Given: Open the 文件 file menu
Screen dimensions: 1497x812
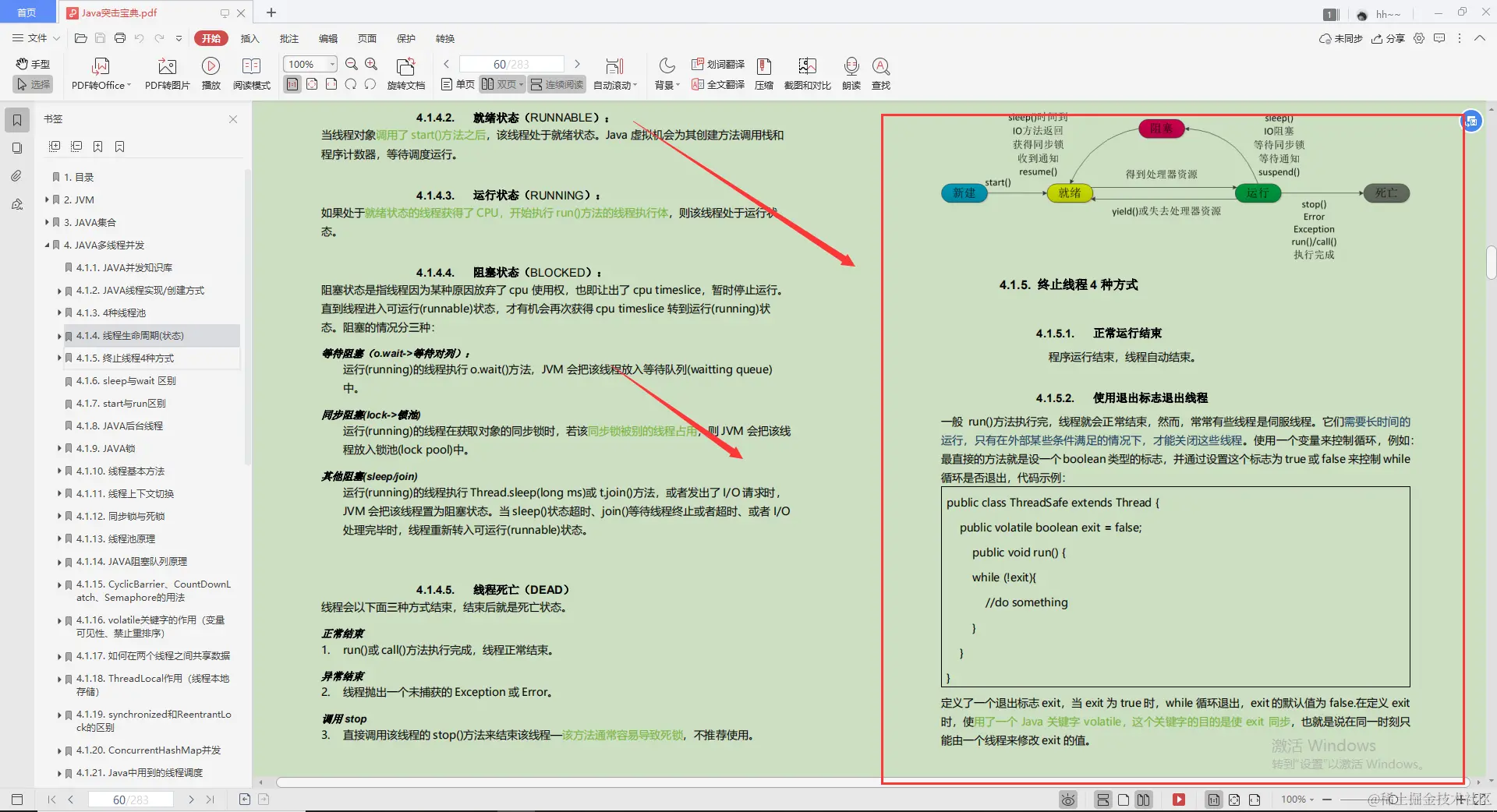Looking at the screenshot, I should [x=36, y=38].
